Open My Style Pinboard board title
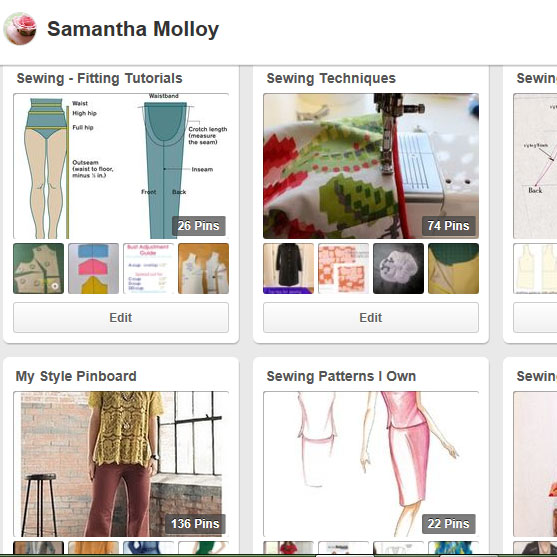Image resolution: width=557 pixels, height=557 pixels. [x=76, y=376]
